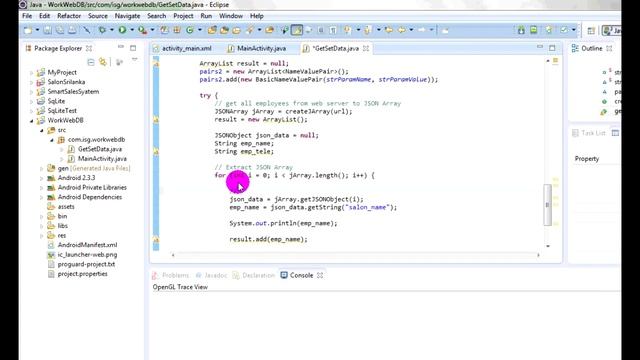640x360 pixels.
Task: Click the Android Virtual Device Manager icon
Action: pos(533,30)
